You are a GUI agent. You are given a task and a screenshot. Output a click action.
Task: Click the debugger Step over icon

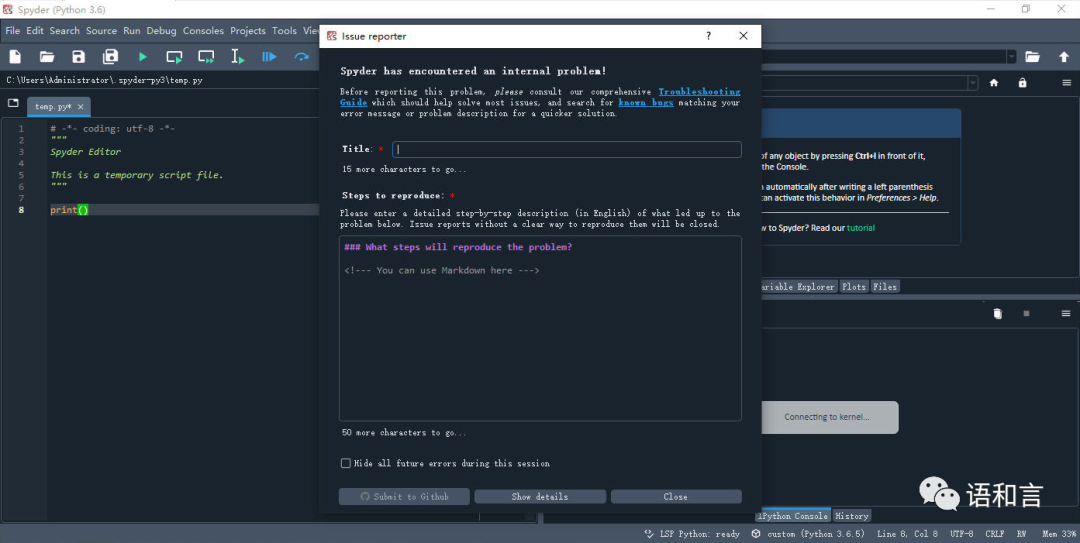pos(301,57)
